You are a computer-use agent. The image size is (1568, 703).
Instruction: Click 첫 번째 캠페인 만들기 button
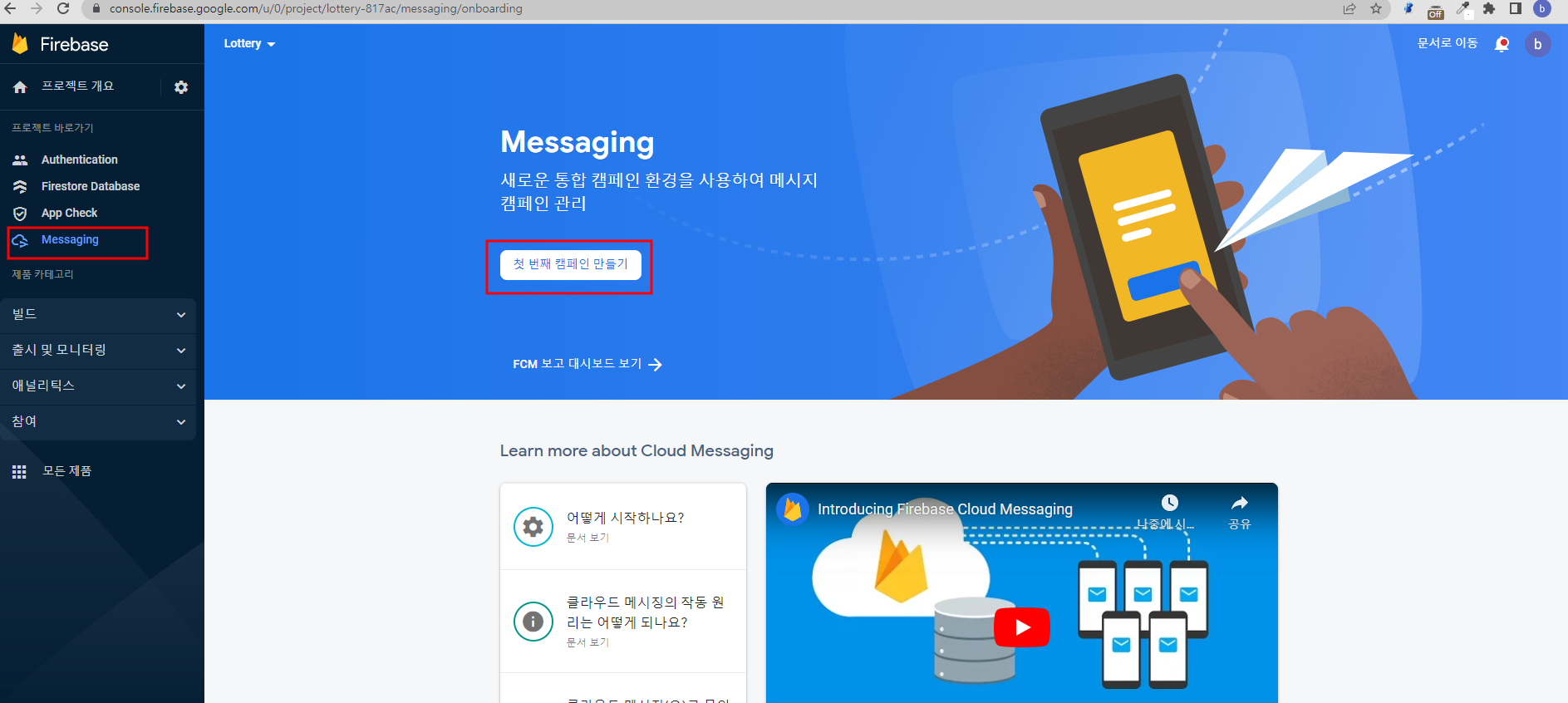tap(571, 264)
